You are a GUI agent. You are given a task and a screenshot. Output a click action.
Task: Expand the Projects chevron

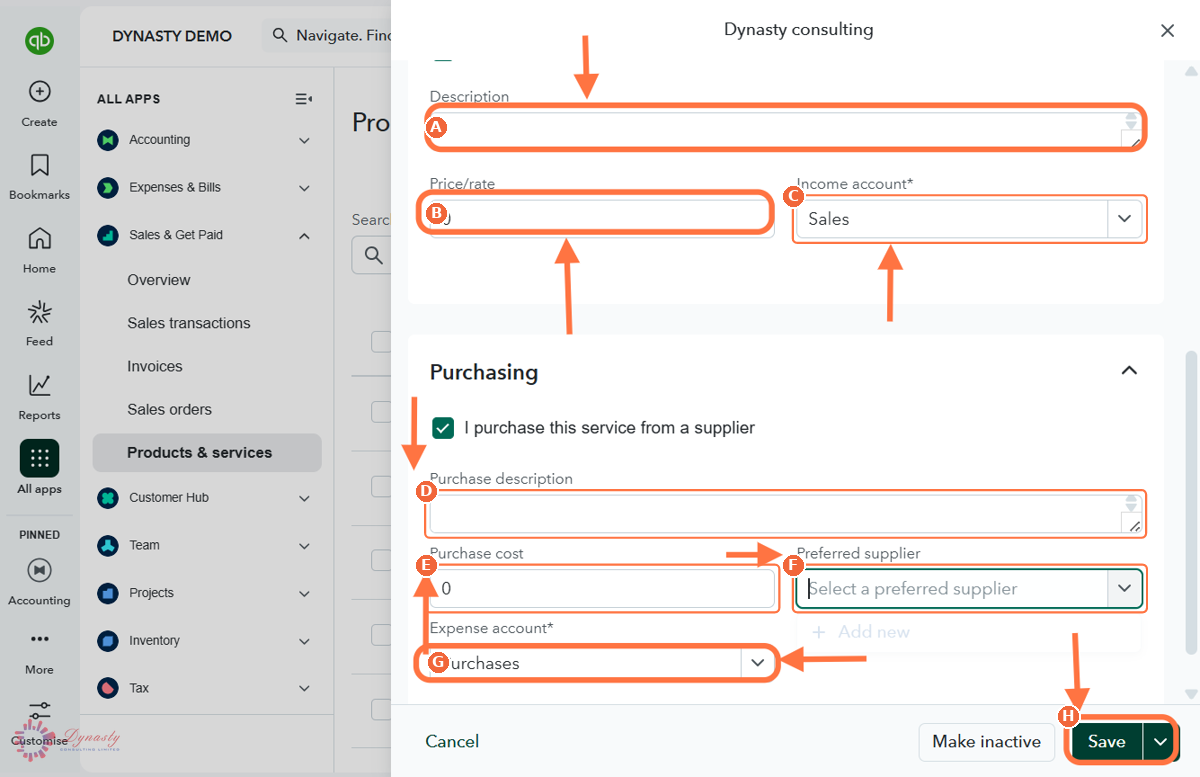click(304, 593)
